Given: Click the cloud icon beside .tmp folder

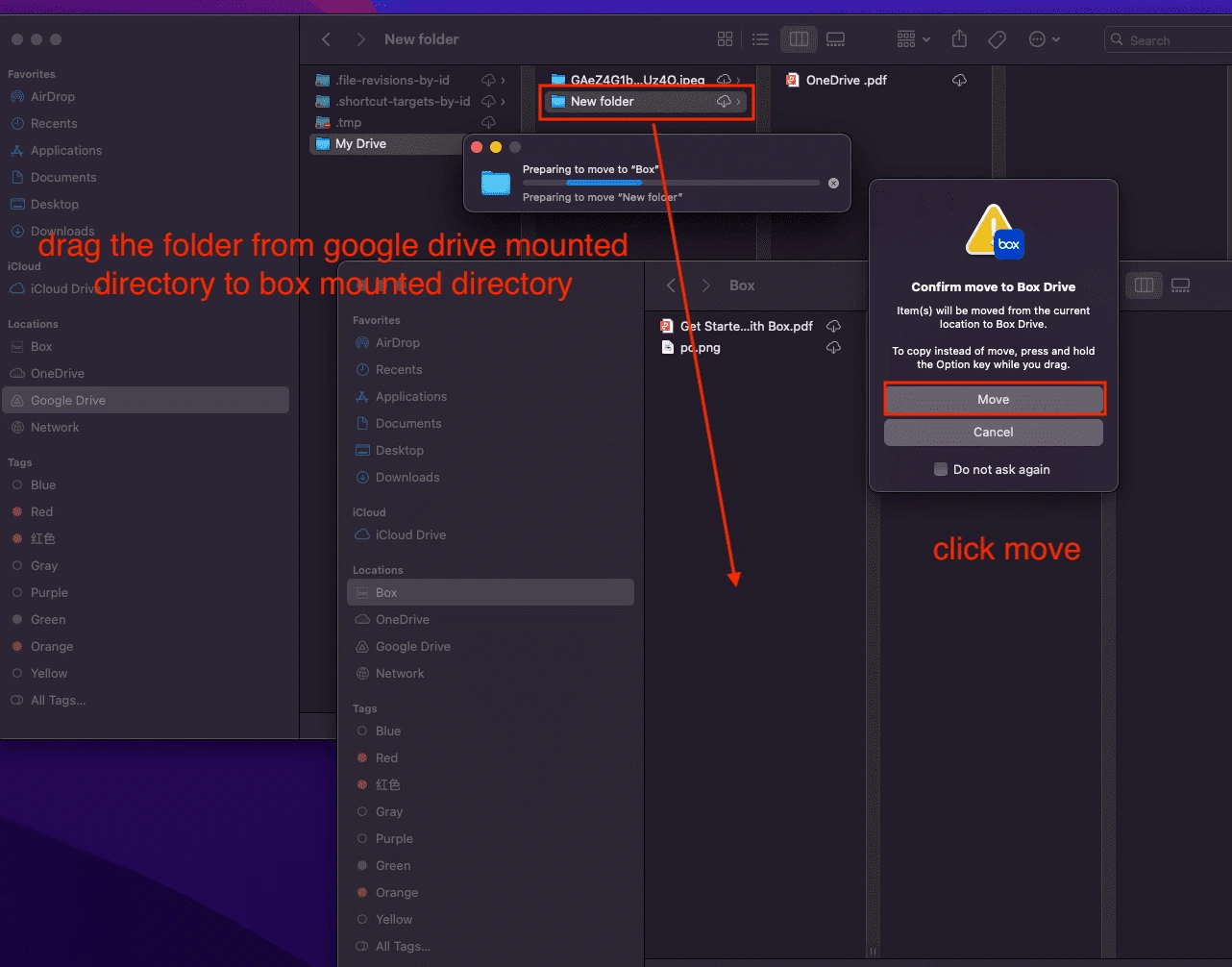Looking at the screenshot, I should (x=488, y=122).
